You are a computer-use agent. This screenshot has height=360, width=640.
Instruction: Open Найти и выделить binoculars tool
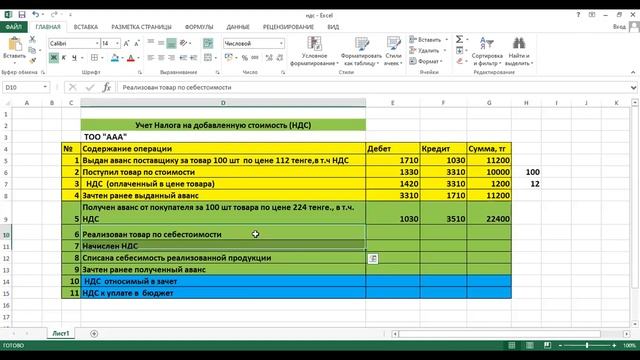[519, 52]
